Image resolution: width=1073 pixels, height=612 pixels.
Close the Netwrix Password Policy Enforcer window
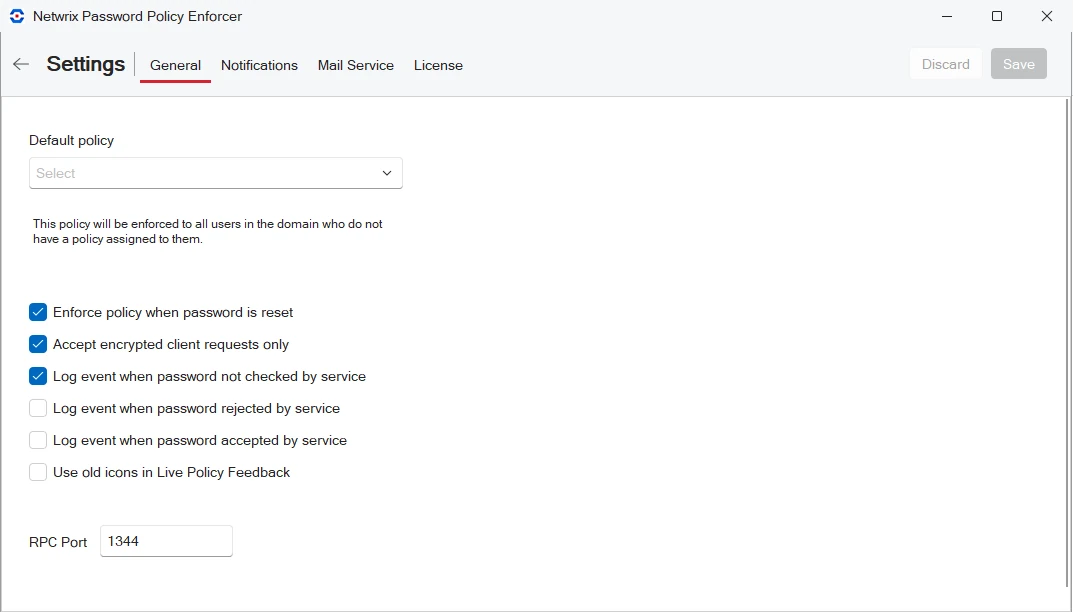[x=1047, y=16]
